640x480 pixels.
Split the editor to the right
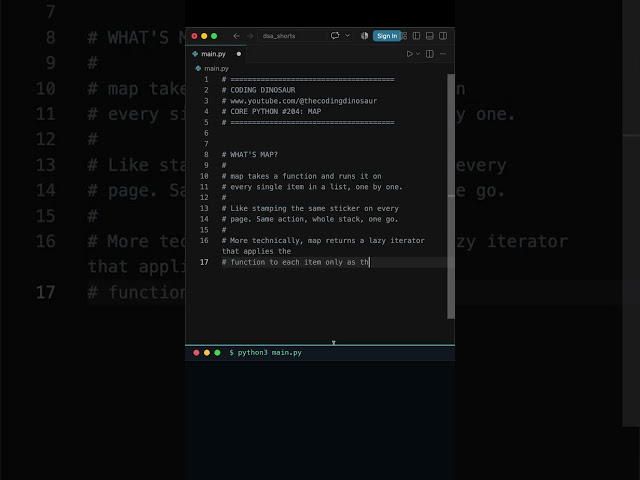(430, 54)
